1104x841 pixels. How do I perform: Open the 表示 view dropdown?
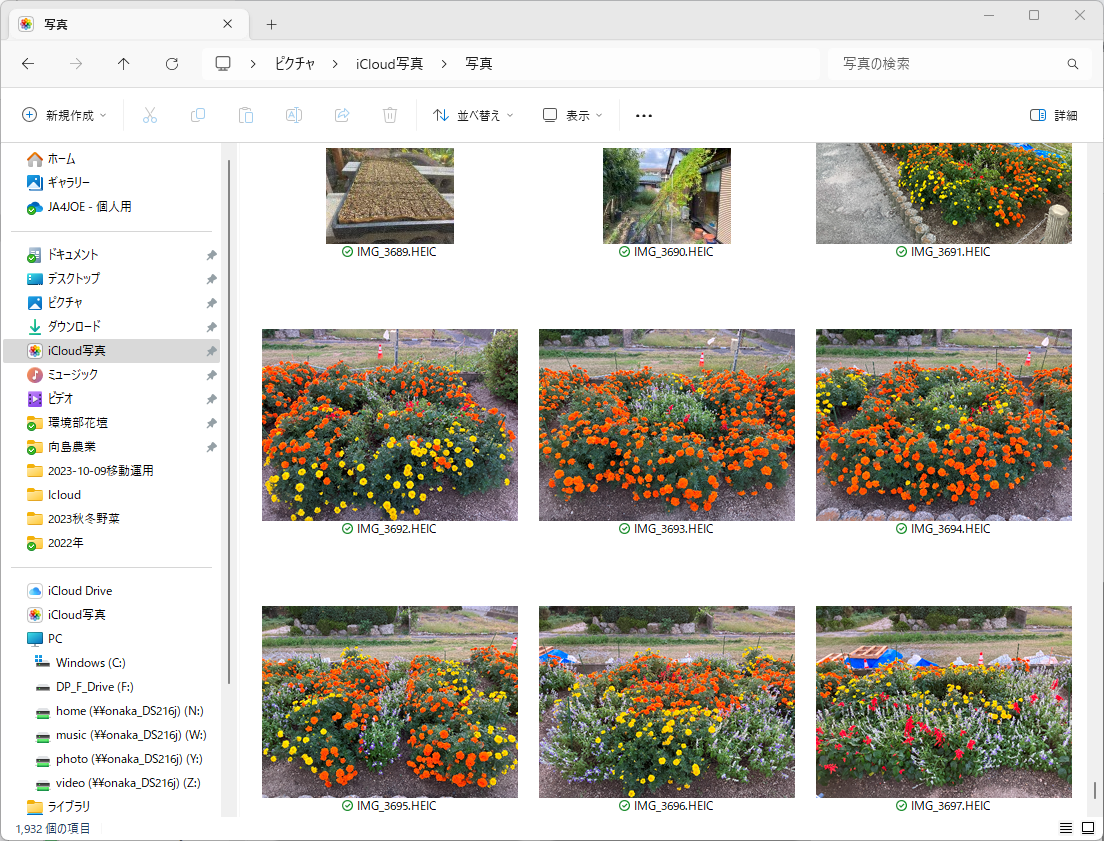(573, 115)
